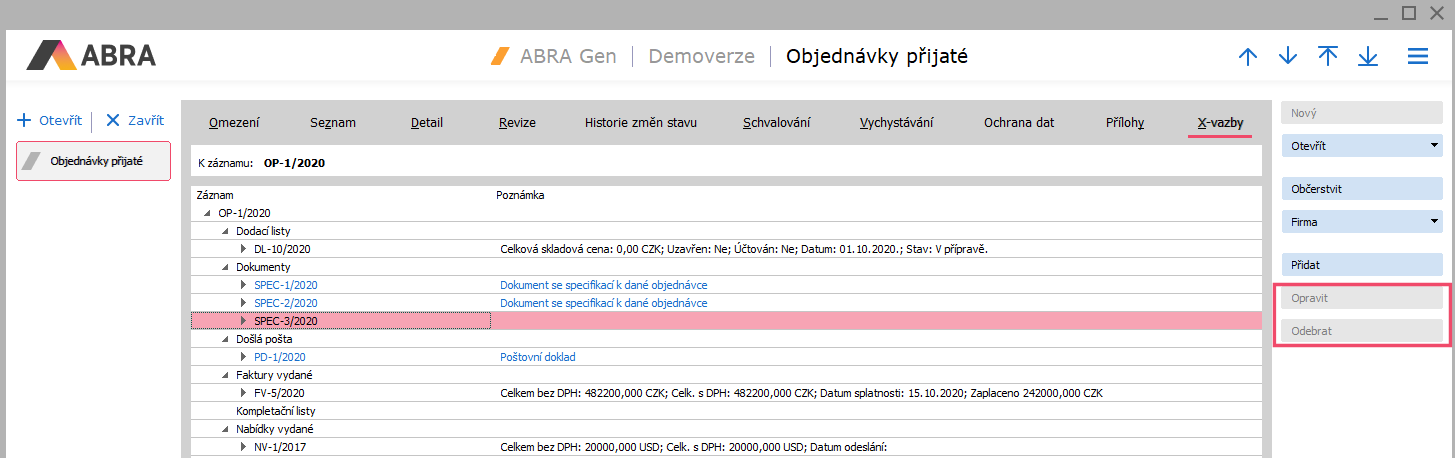This screenshot has width=1455, height=458.
Task: Open the Firma dropdown arrow
Action: click(x=1435, y=222)
